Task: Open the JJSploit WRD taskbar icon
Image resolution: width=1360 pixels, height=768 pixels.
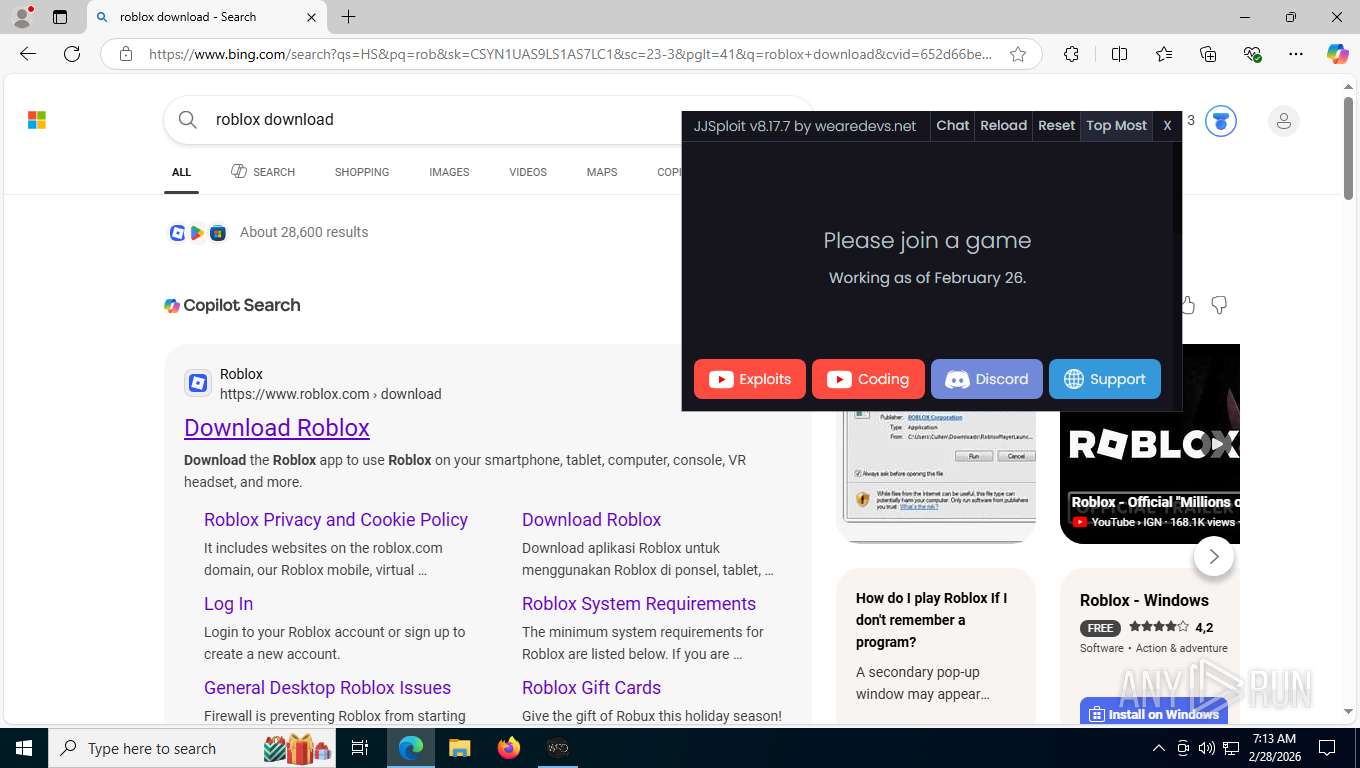Action: pos(558,748)
